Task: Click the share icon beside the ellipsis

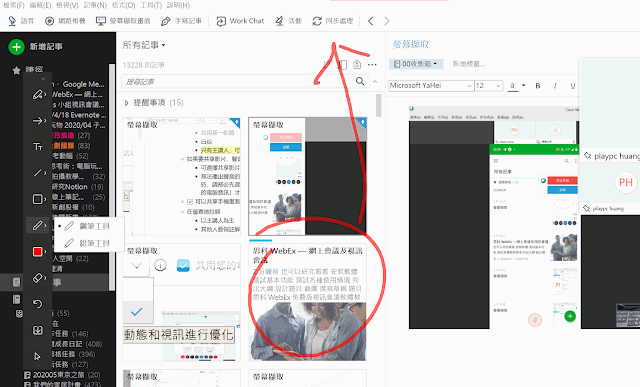Action: tap(357, 64)
